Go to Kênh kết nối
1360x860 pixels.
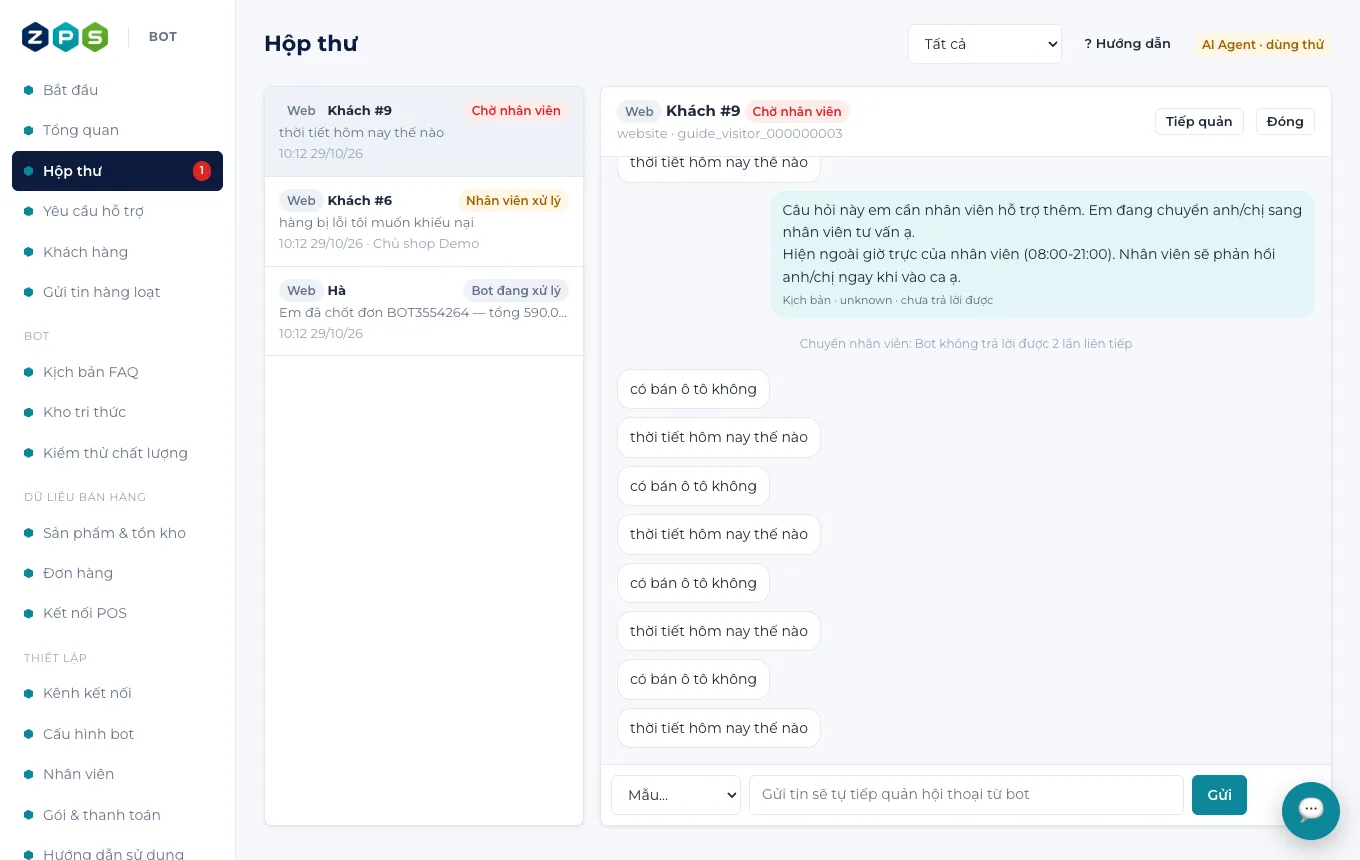117,693
